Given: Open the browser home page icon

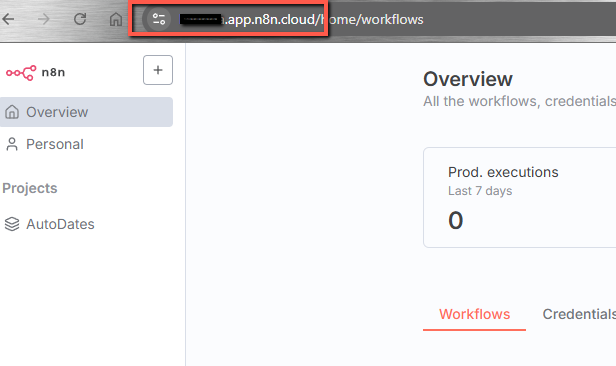Looking at the screenshot, I should coord(116,19).
